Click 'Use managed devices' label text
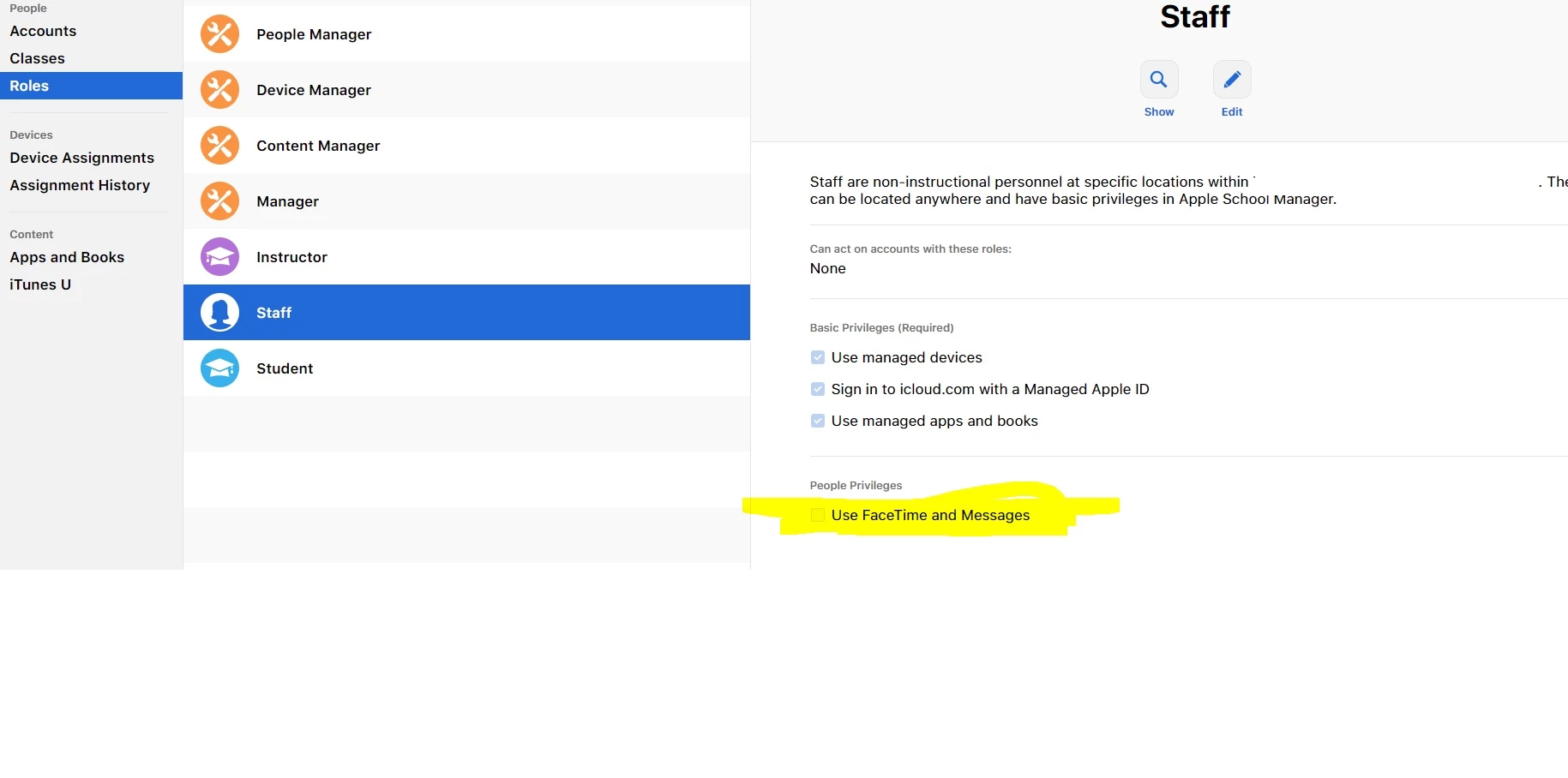This screenshot has width=1568, height=778. [x=906, y=357]
